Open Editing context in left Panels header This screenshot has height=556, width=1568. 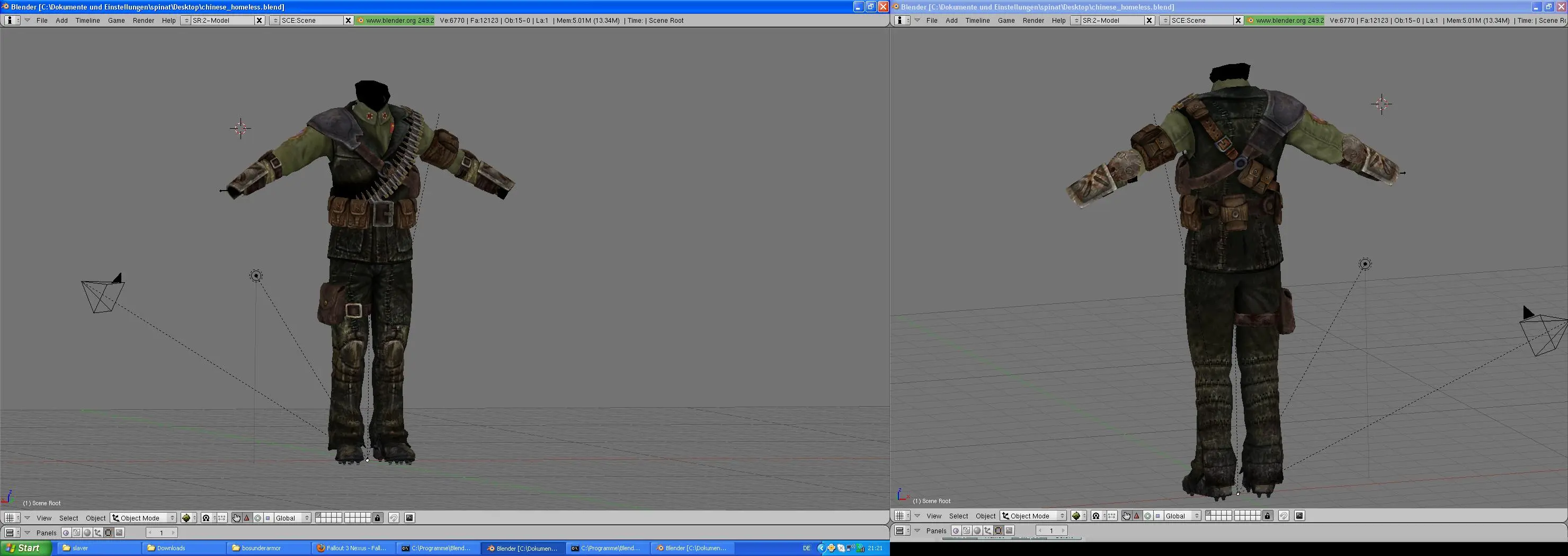tap(109, 533)
